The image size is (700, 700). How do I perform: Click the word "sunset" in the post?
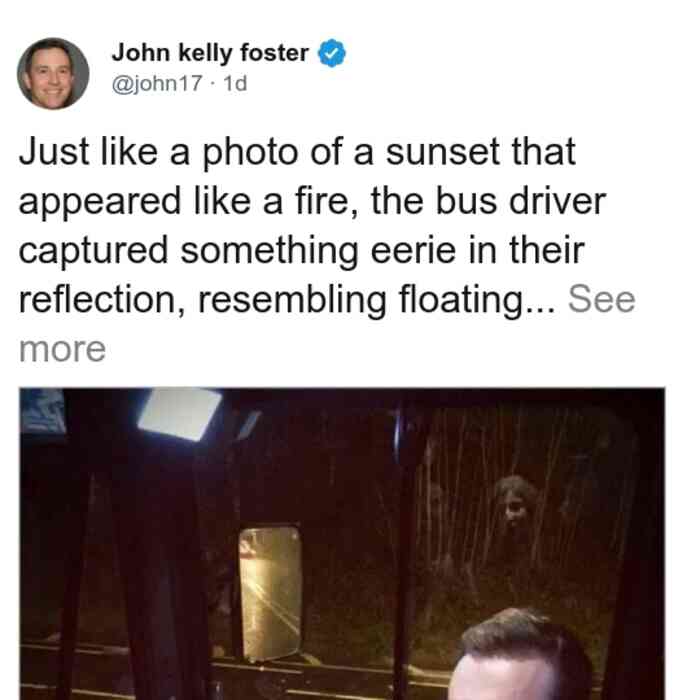tap(442, 152)
